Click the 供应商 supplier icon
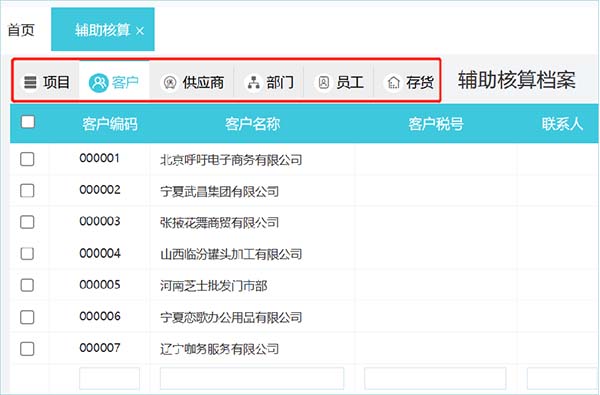 [170, 82]
